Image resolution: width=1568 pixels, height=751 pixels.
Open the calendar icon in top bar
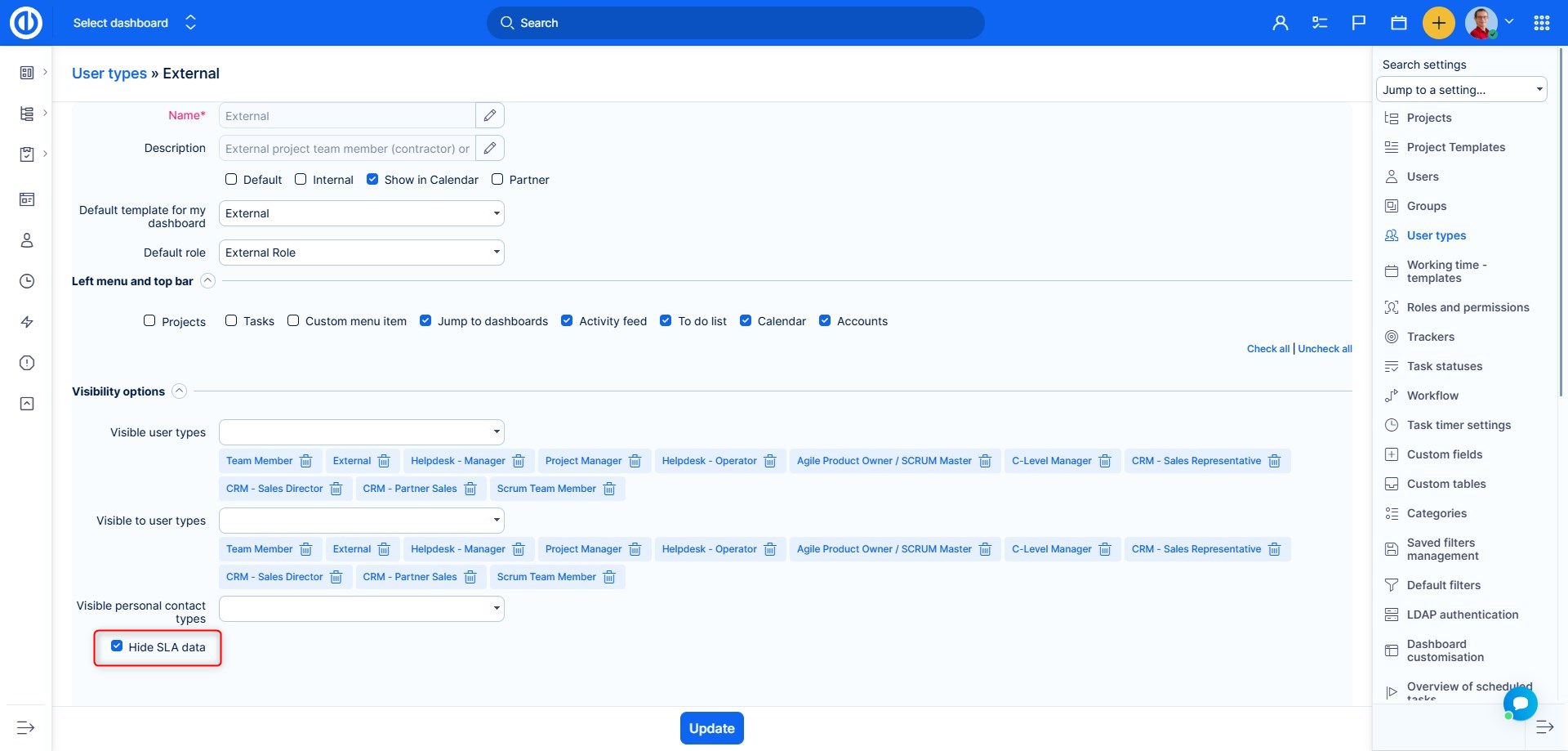pyautogui.click(x=1399, y=23)
